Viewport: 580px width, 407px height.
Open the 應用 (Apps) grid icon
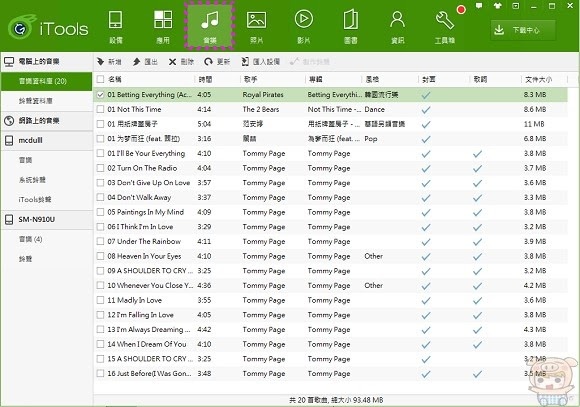pos(163,27)
